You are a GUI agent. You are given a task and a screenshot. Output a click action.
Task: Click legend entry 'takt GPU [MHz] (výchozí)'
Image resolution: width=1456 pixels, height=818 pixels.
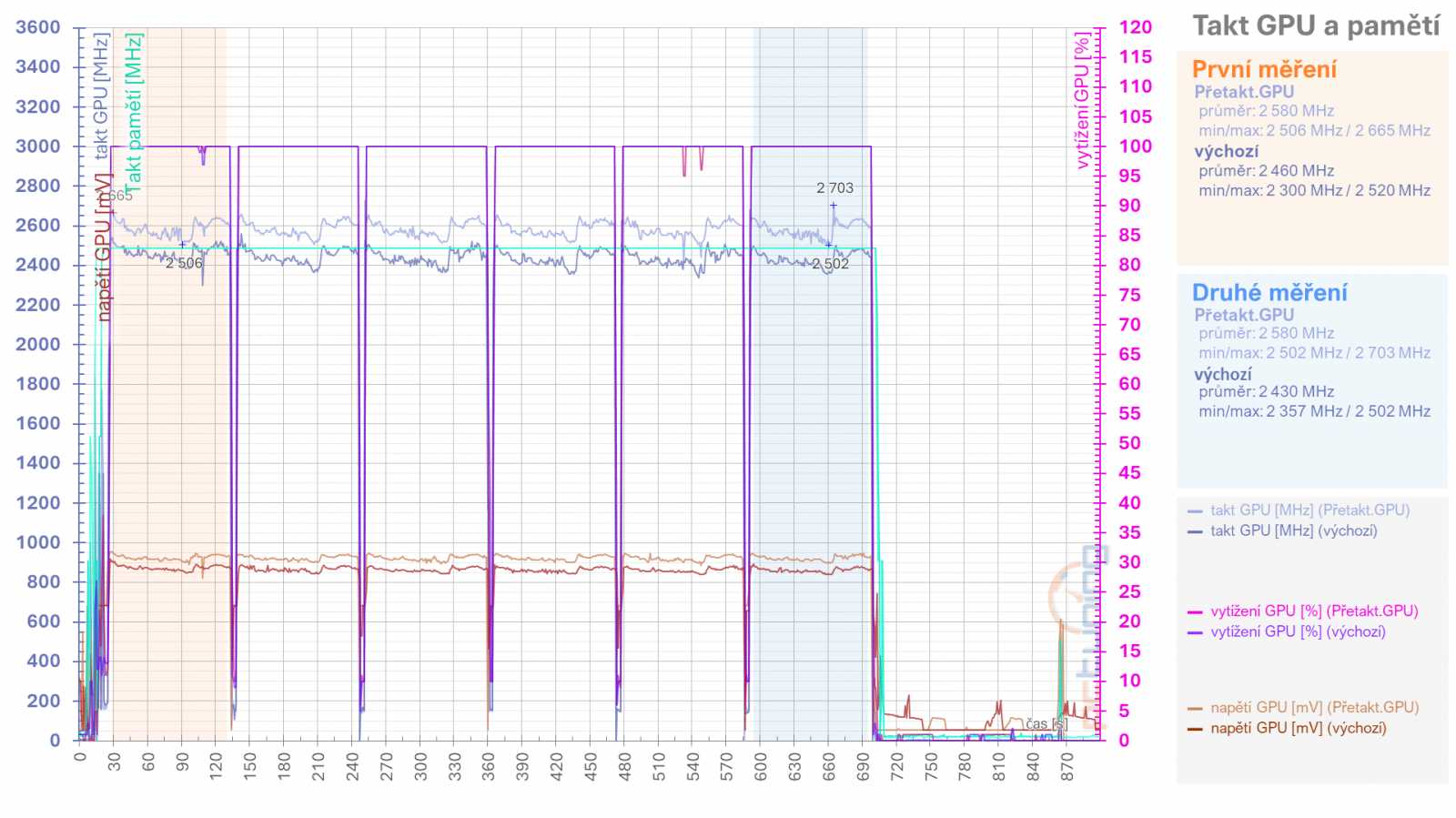[1293, 530]
